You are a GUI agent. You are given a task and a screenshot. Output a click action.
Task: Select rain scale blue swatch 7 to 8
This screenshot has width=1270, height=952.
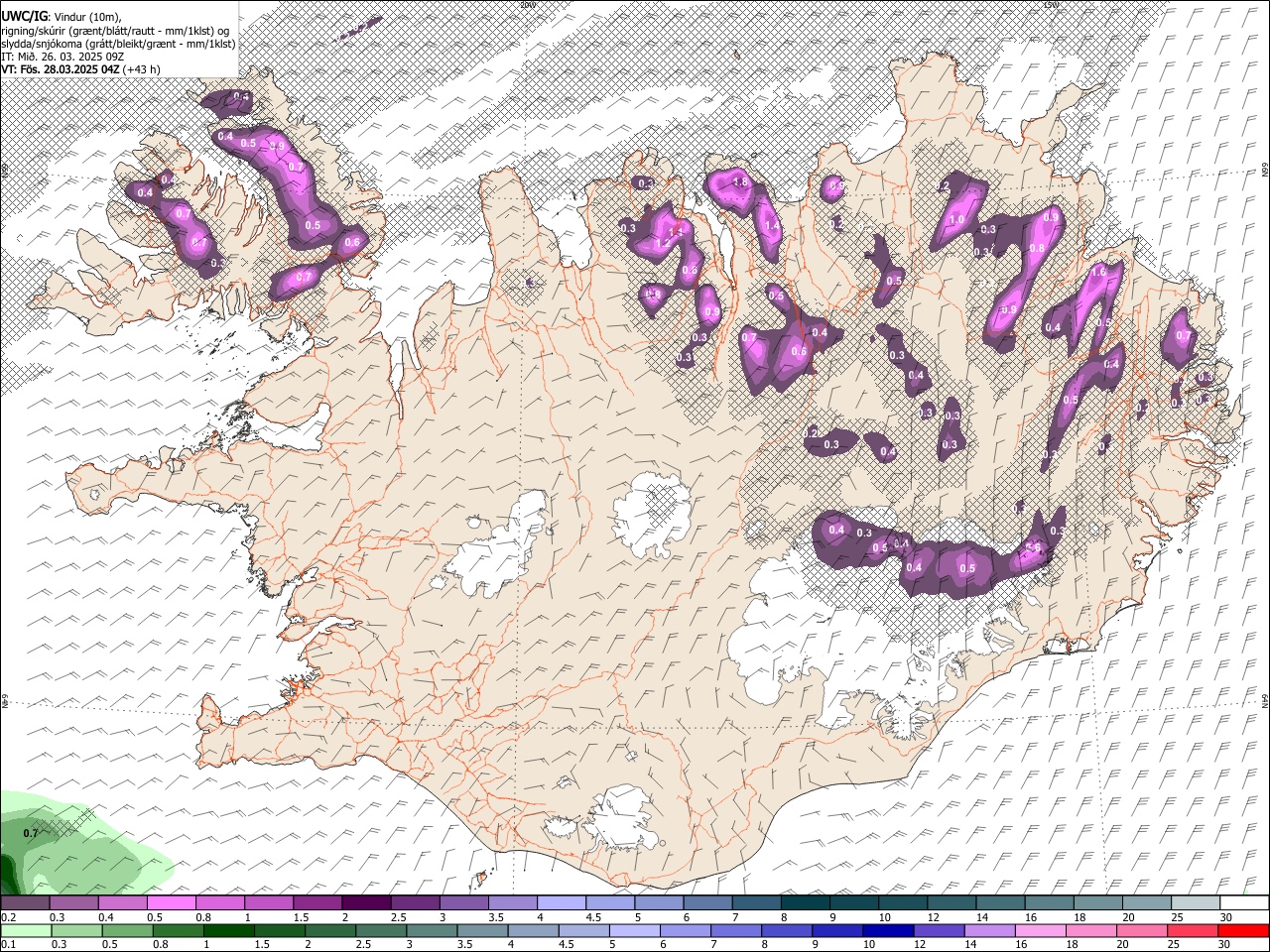(735, 930)
